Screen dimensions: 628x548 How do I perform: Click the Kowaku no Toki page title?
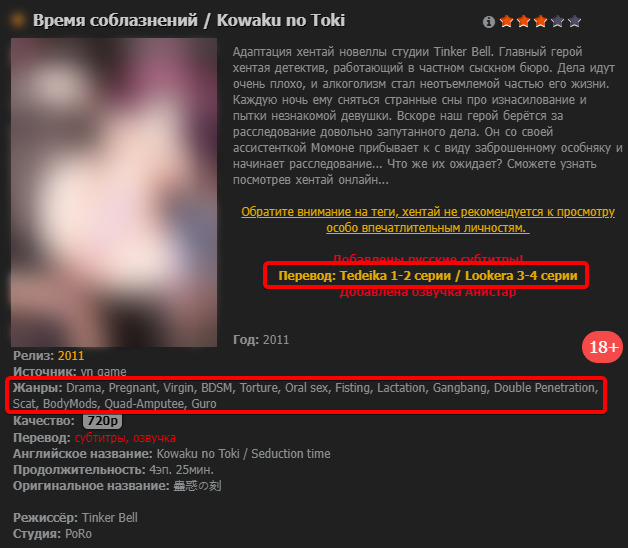point(189,20)
